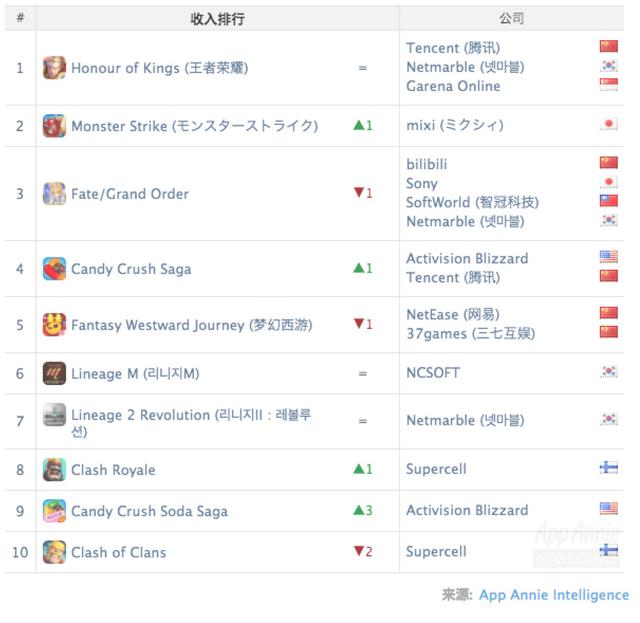Click the Candy Crush Soda Saga icon
Screen dimensions: 640x623
(x=54, y=511)
